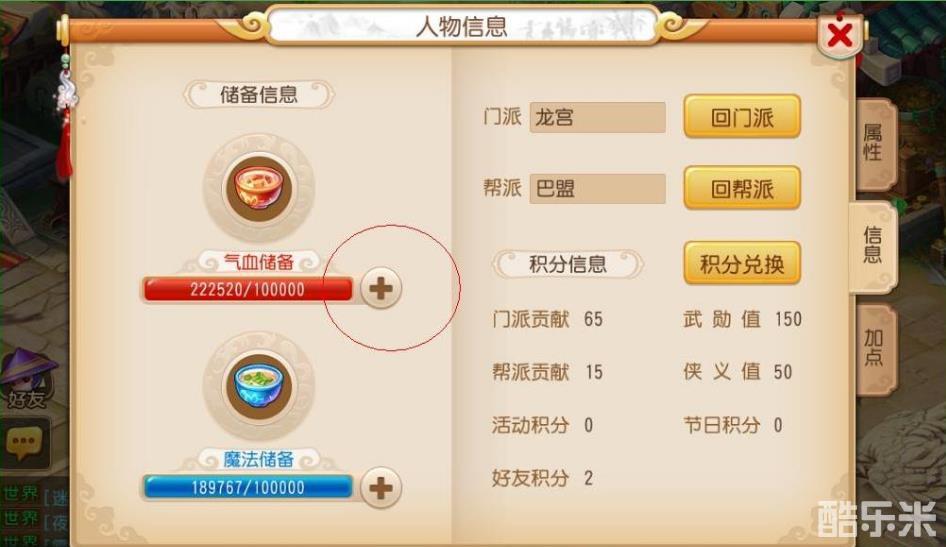This screenshot has width=946, height=547.
Task: Tap the blue soup bowl icon
Action: pos(259,385)
